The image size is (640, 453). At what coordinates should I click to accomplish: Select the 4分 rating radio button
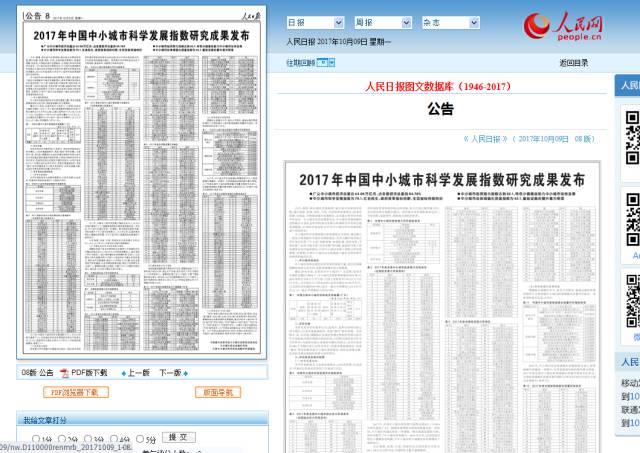(x=114, y=439)
